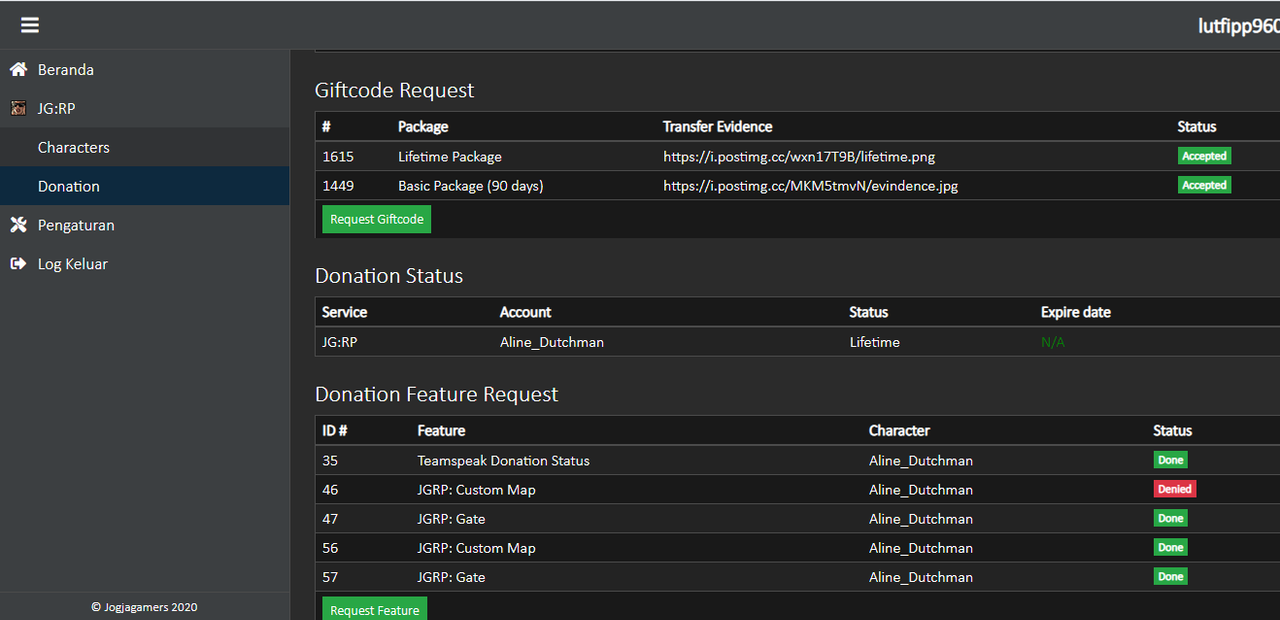
Task: Open the evindence.jpg transfer evidence link
Action: [x=810, y=186]
